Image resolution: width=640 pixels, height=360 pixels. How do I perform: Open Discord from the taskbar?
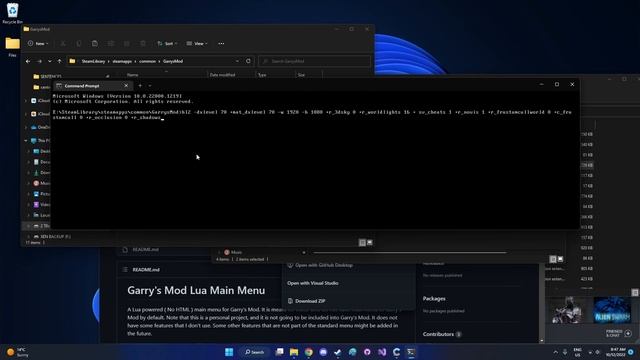323,352
